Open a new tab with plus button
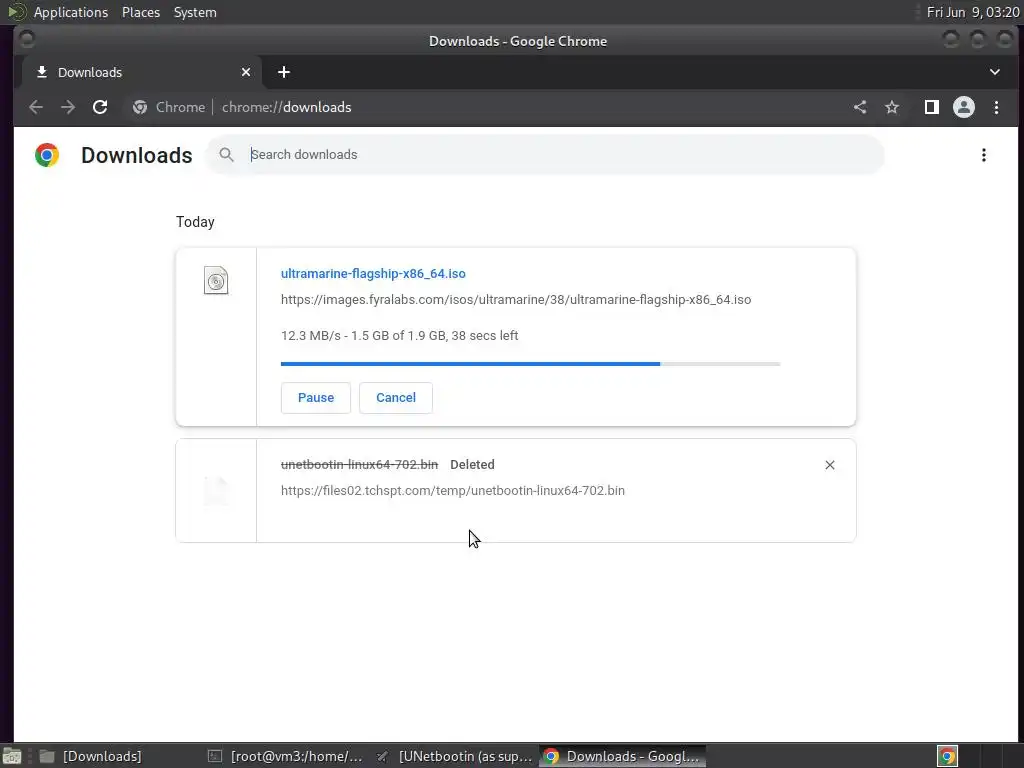Image resolution: width=1024 pixels, height=768 pixels. click(x=283, y=72)
